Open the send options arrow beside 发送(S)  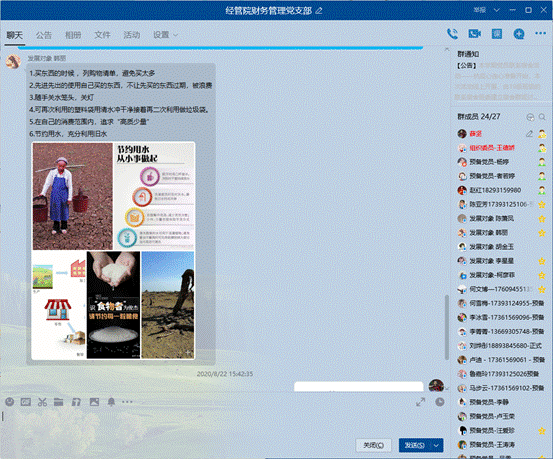point(436,445)
